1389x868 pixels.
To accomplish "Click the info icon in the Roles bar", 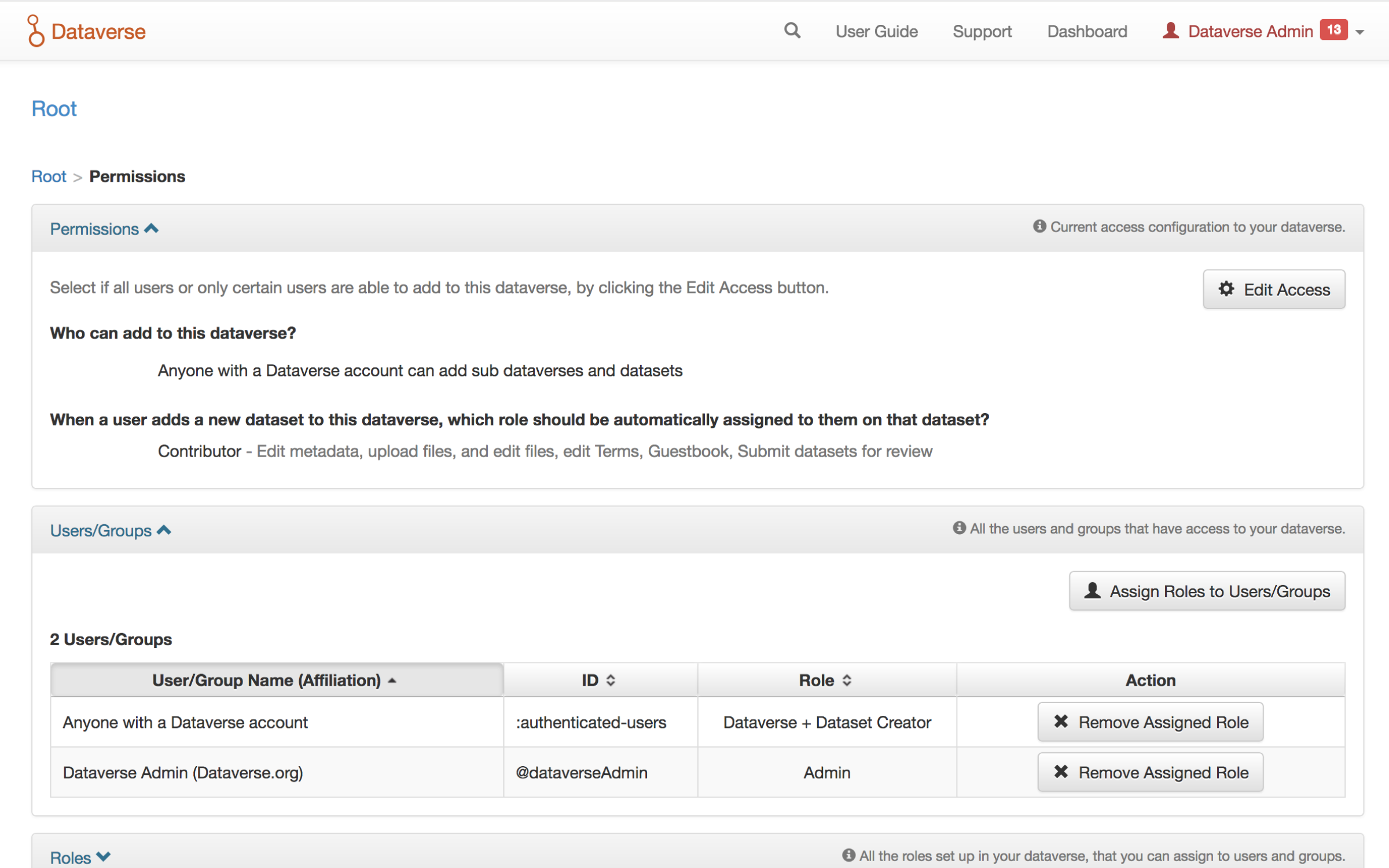I will coord(848,856).
